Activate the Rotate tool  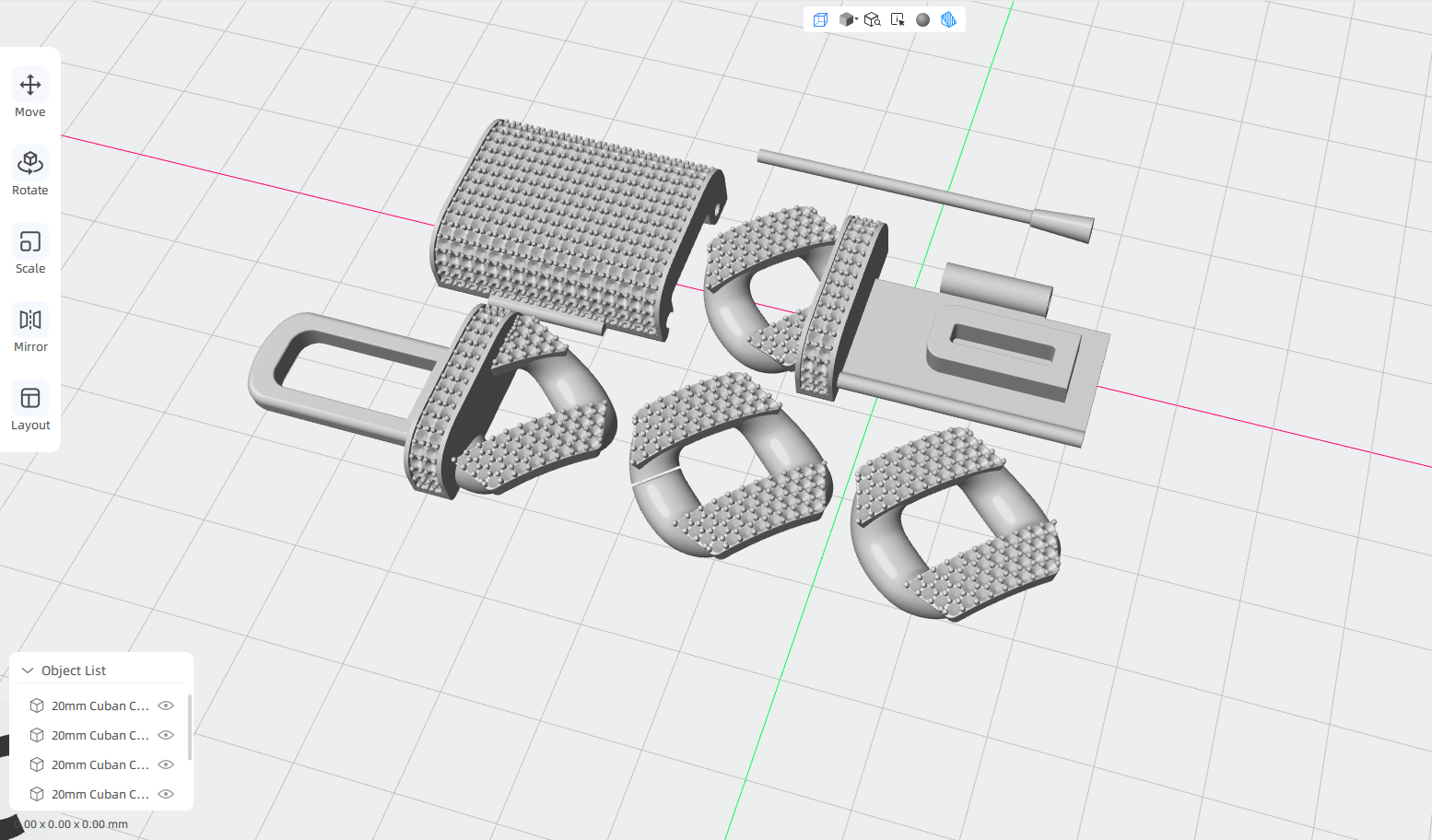pyautogui.click(x=30, y=173)
